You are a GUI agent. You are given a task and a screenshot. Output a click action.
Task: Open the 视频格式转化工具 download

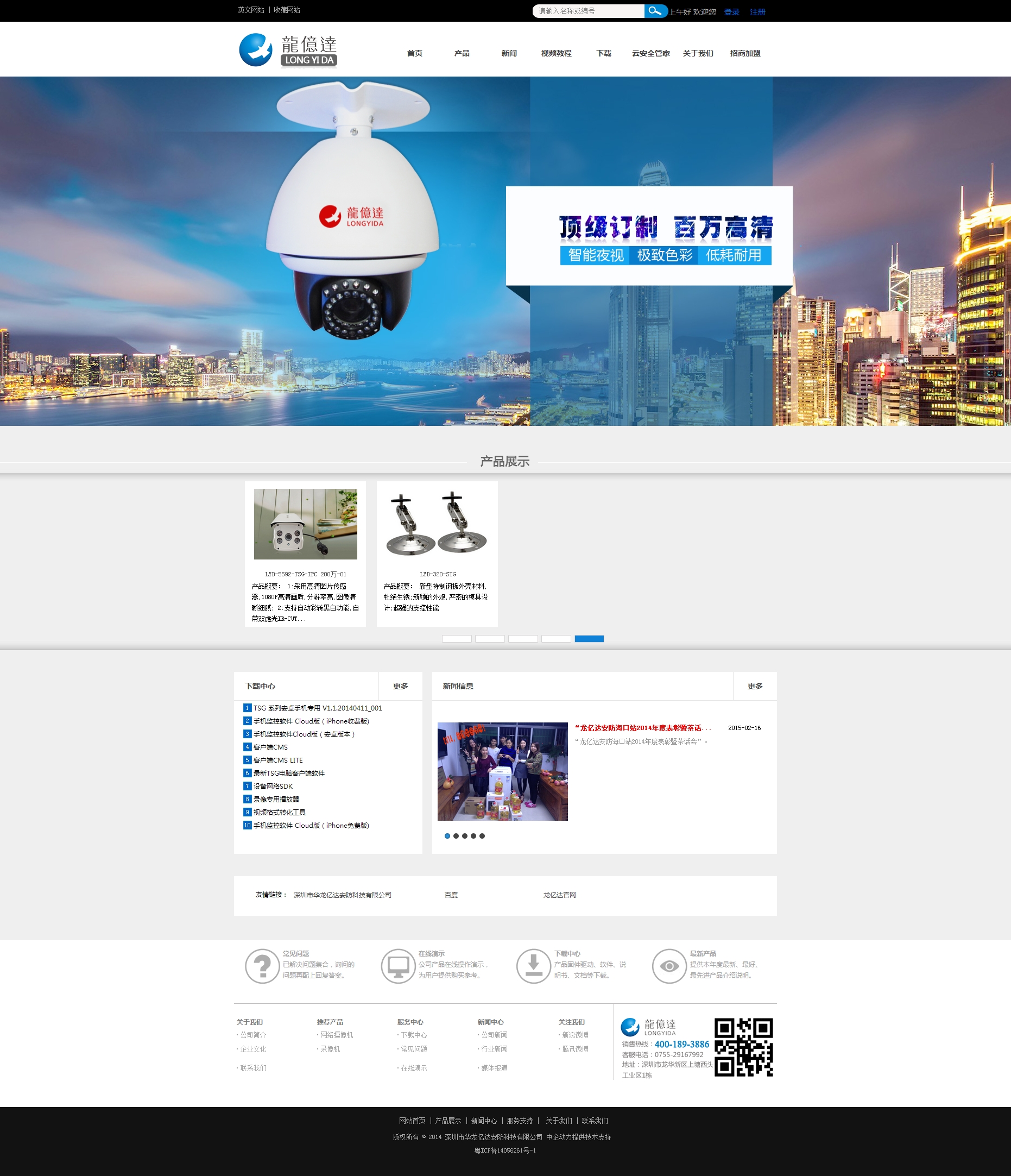tap(279, 812)
